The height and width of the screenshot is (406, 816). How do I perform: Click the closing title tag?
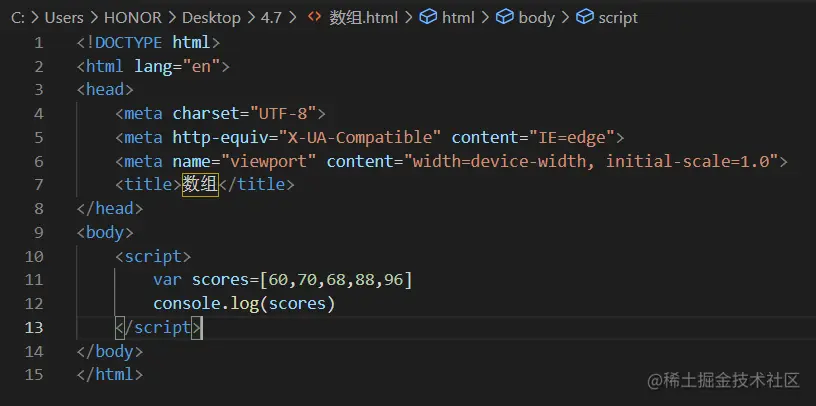pyautogui.click(x=257, y=185)
